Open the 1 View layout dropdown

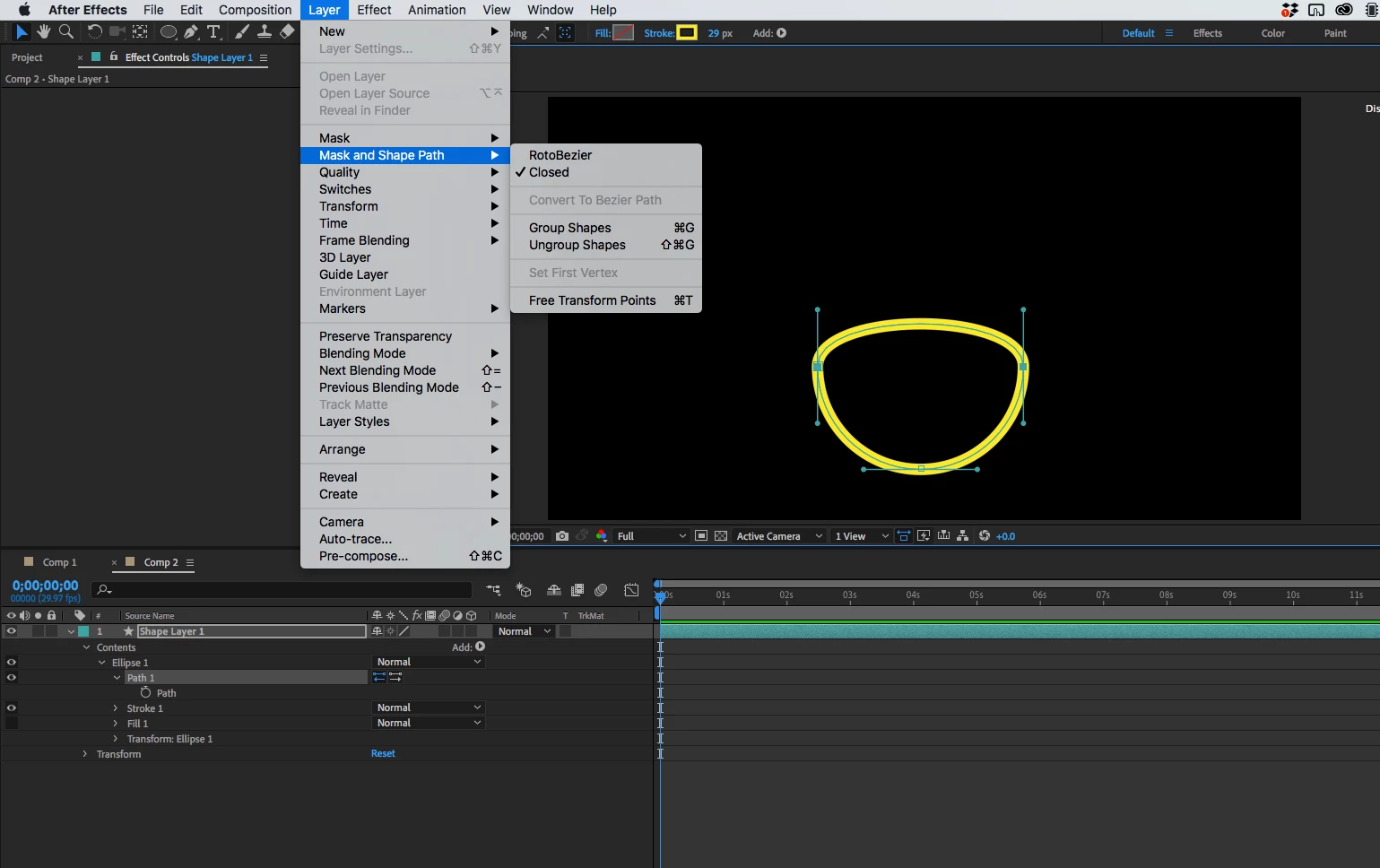click(861, 536)
